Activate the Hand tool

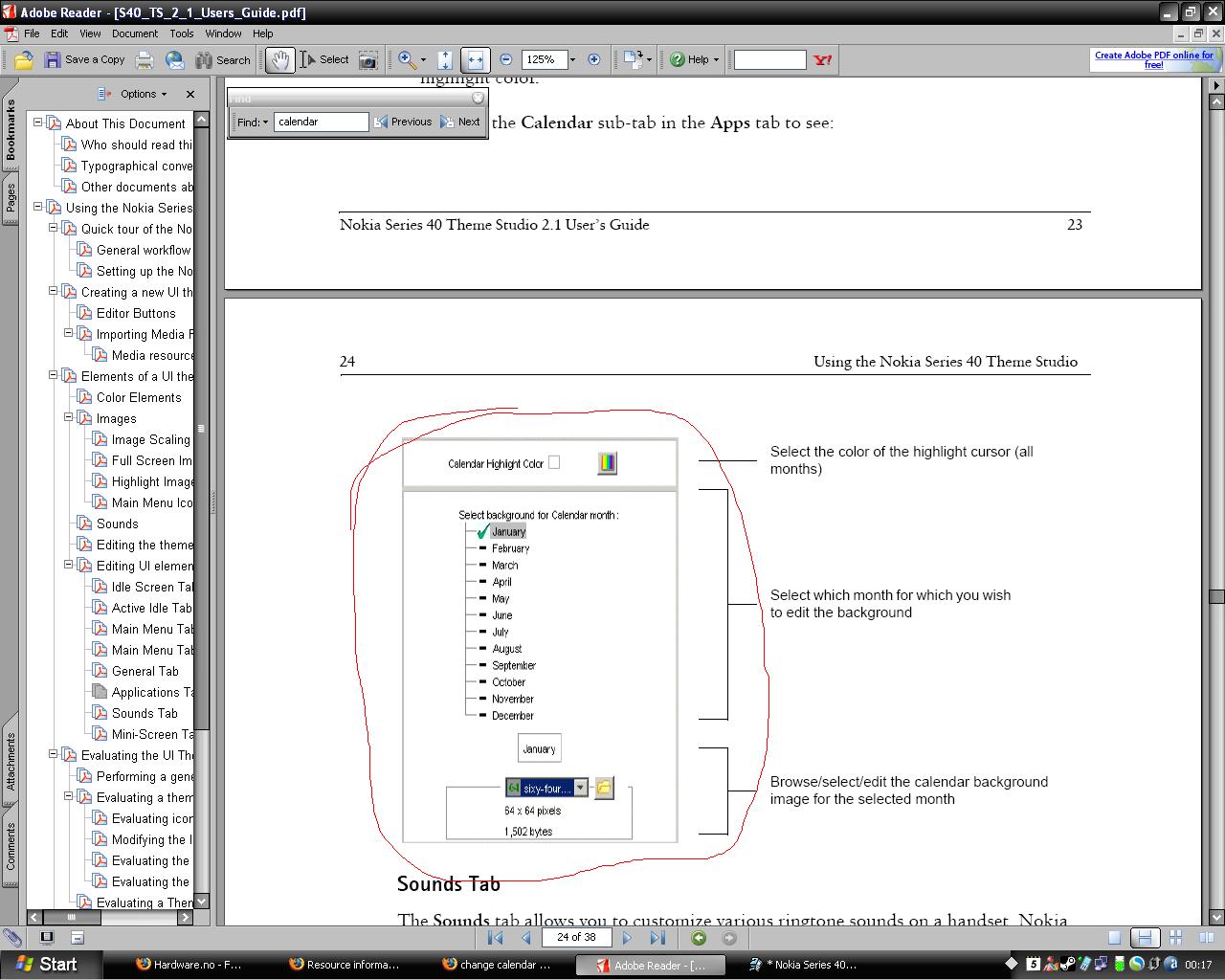click(279, 59)
